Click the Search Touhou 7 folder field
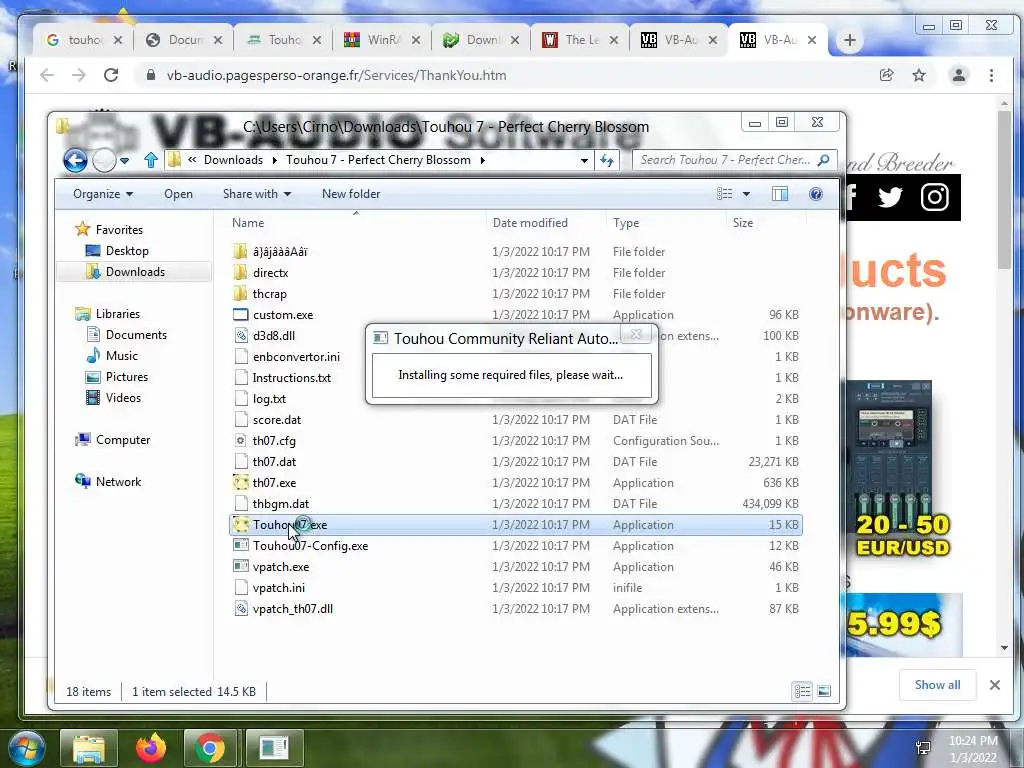 pos(734,160)
